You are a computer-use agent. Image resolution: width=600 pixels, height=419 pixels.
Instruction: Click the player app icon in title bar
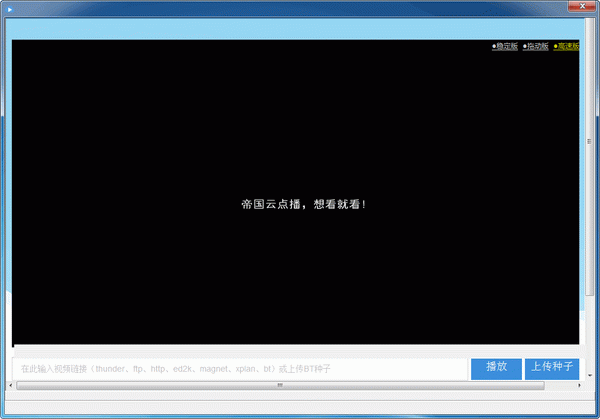point(10,9)
